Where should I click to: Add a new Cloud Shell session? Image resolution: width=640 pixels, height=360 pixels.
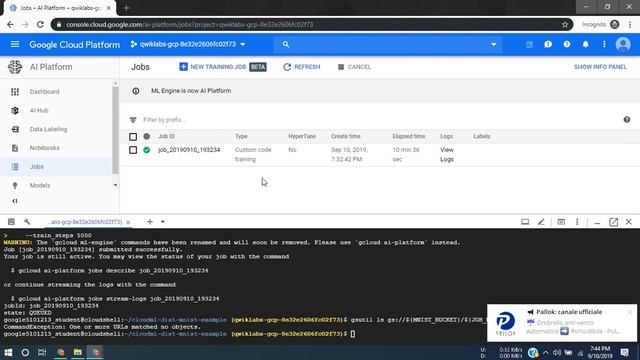150,222
